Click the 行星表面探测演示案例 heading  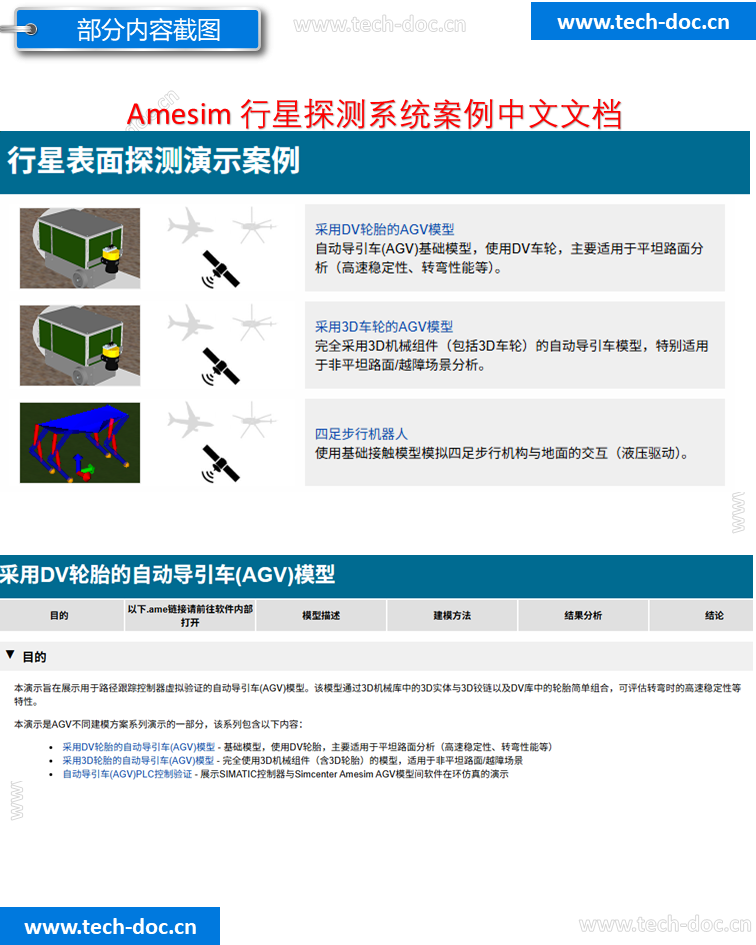click(153, 161)
